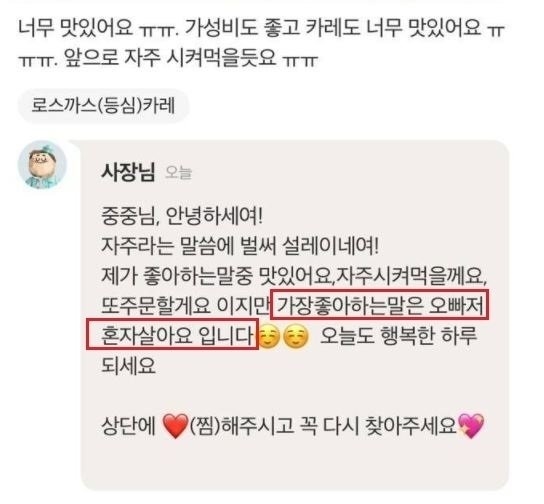This screenshot has height=504, width=544.
Task: Click the 되세요 text in reply
Action: 128,366
